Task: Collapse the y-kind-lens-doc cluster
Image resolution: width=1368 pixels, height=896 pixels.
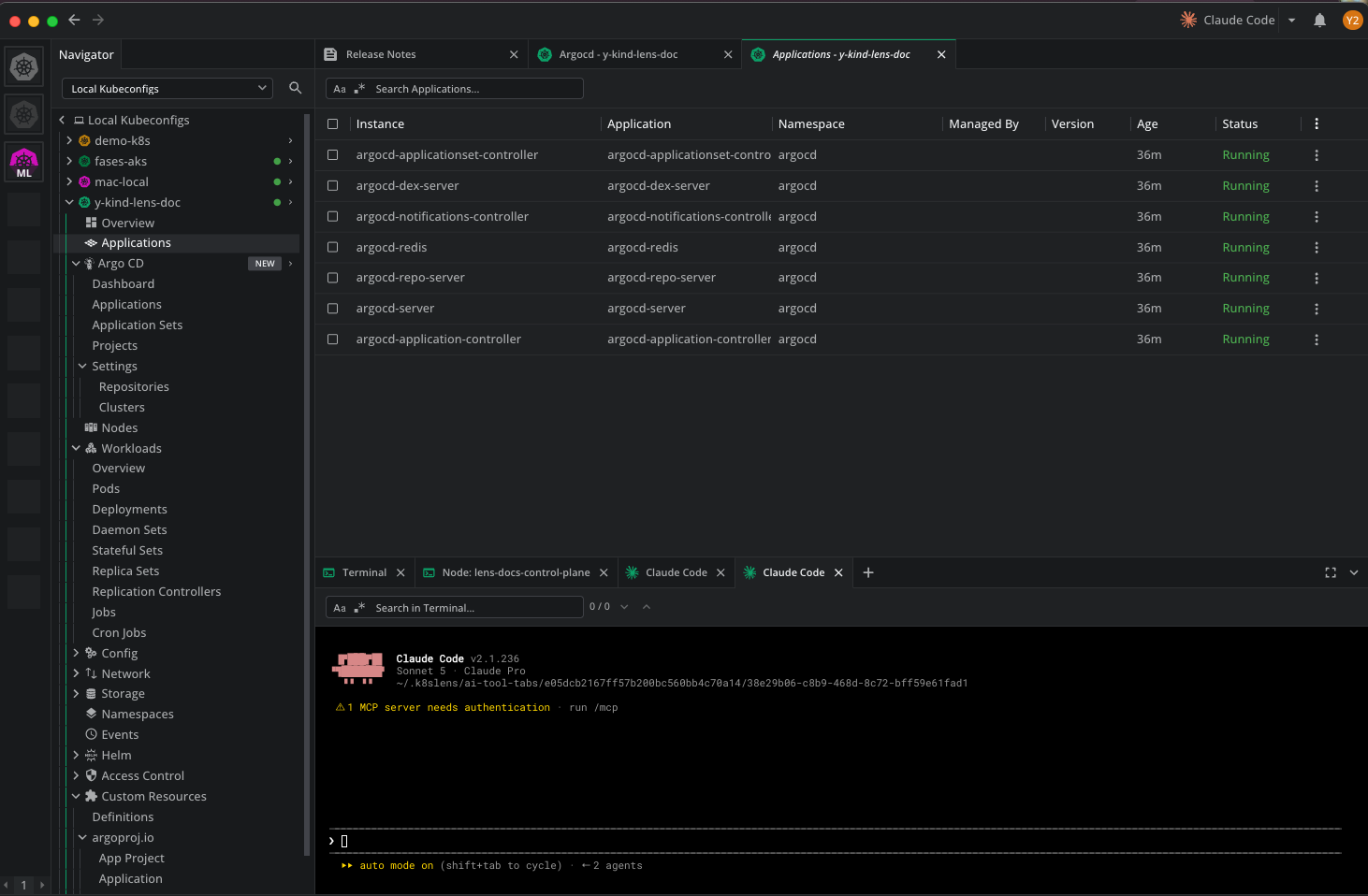Action: click(x=69, y=202)
